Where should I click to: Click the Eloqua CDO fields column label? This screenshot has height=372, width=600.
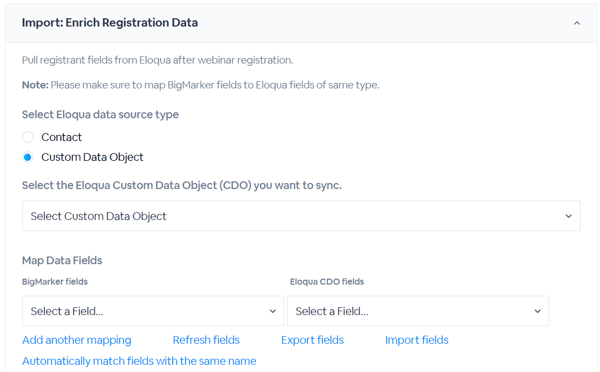327,282
